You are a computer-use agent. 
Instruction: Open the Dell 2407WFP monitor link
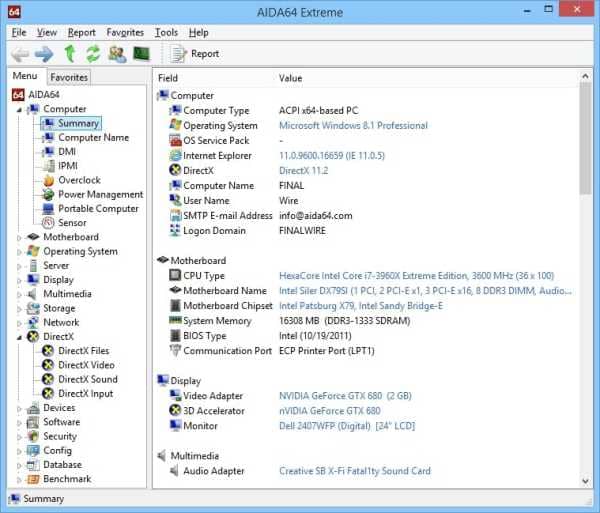pyautogui.click(x=347, y=426)
